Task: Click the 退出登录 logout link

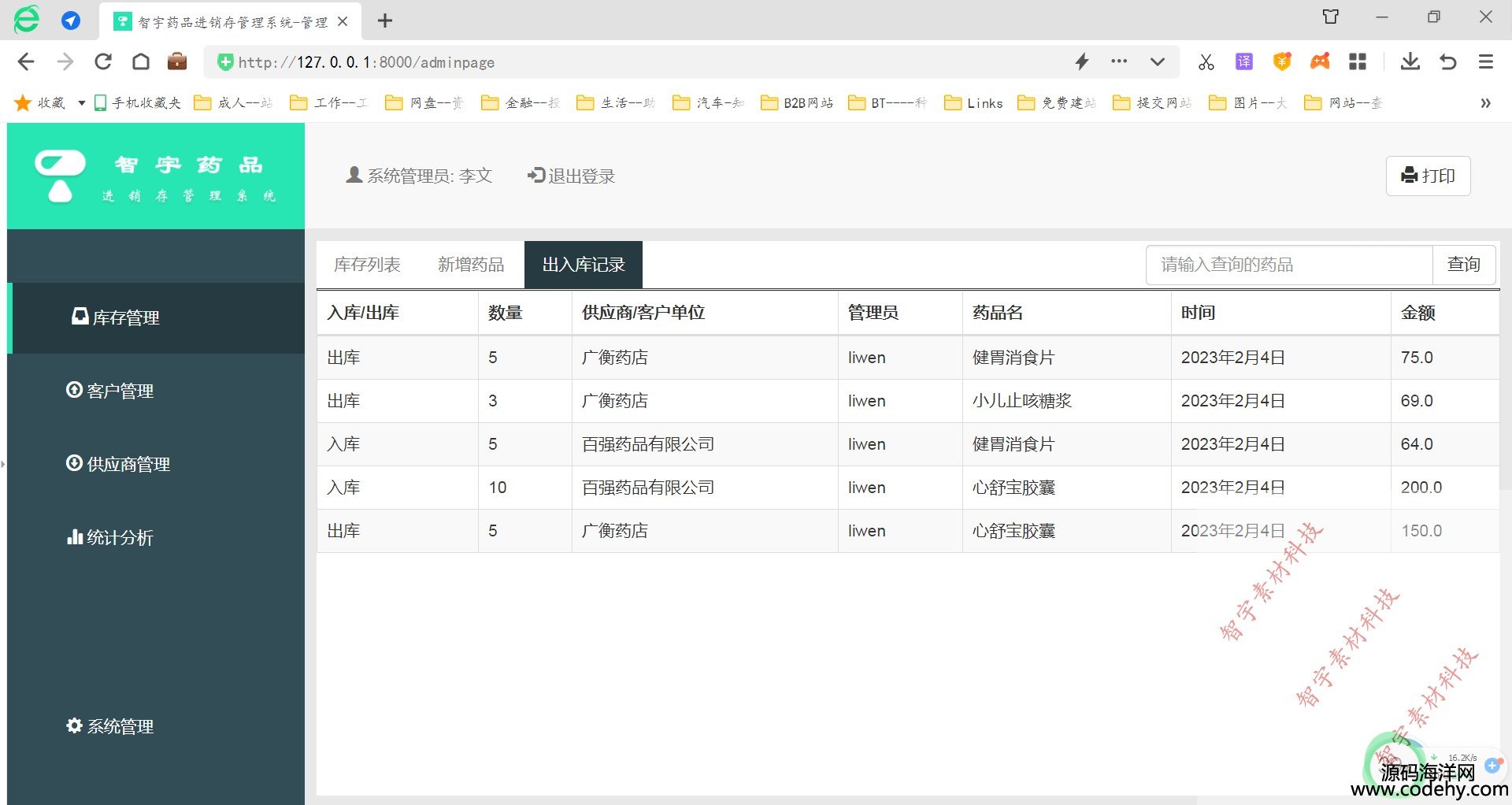Action: (x=572, y=176)
